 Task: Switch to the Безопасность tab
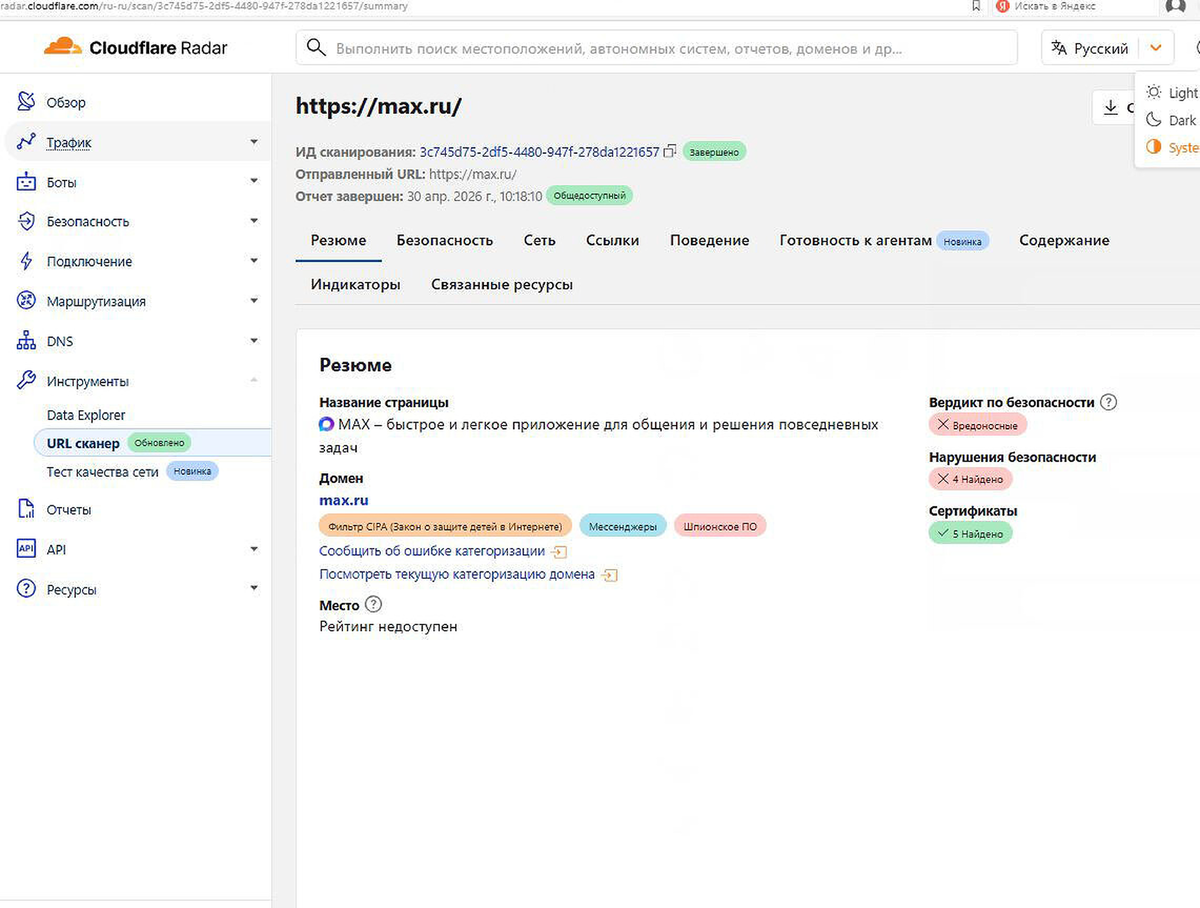445,240
